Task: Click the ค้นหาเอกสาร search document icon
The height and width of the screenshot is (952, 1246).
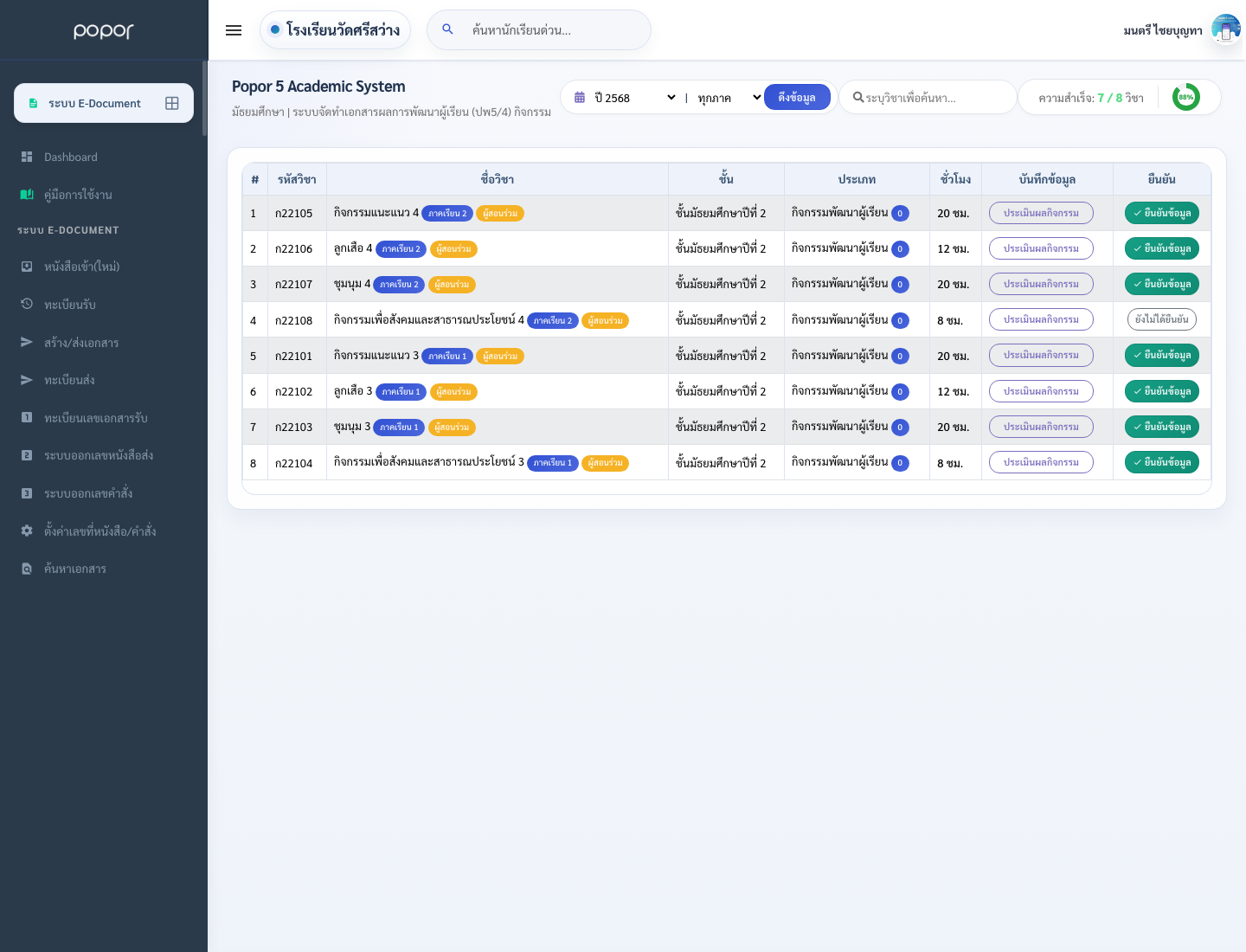Action: [x=27, y=569]
